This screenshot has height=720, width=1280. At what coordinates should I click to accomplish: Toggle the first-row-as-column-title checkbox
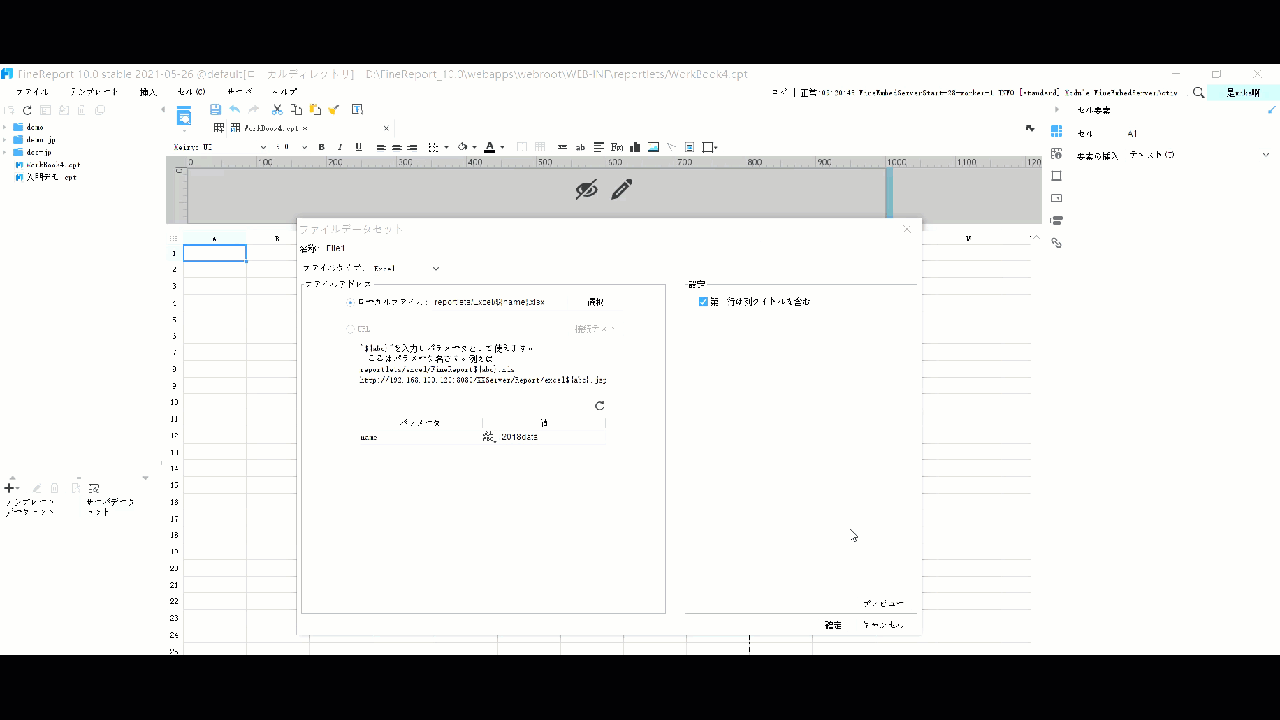(x=703, y=301)
